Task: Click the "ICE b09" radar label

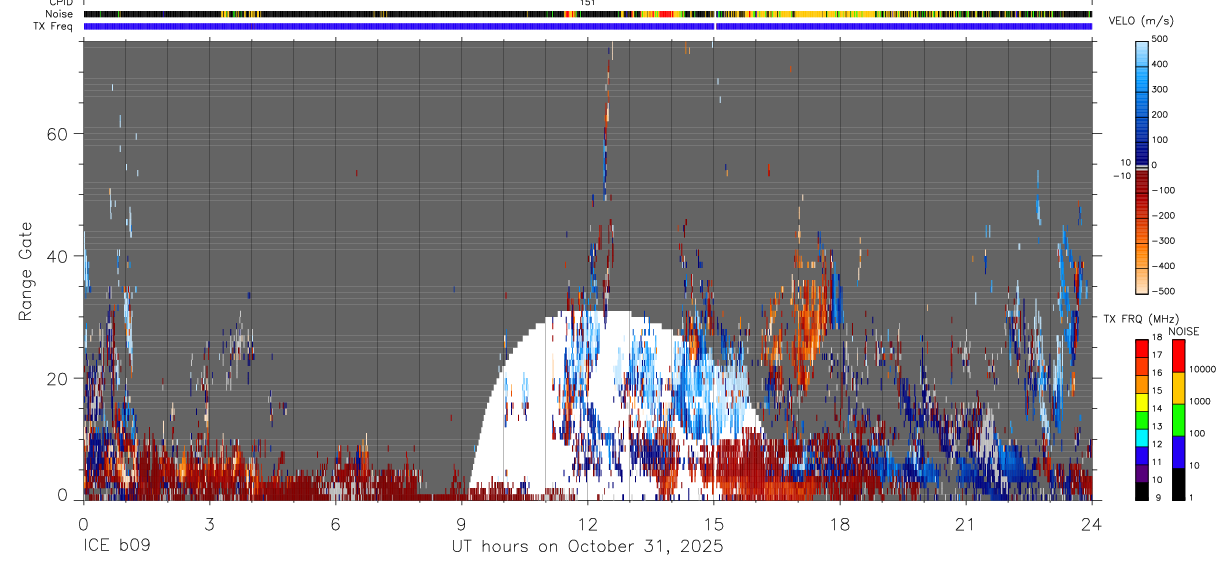Action: click(x=117, y=546)
